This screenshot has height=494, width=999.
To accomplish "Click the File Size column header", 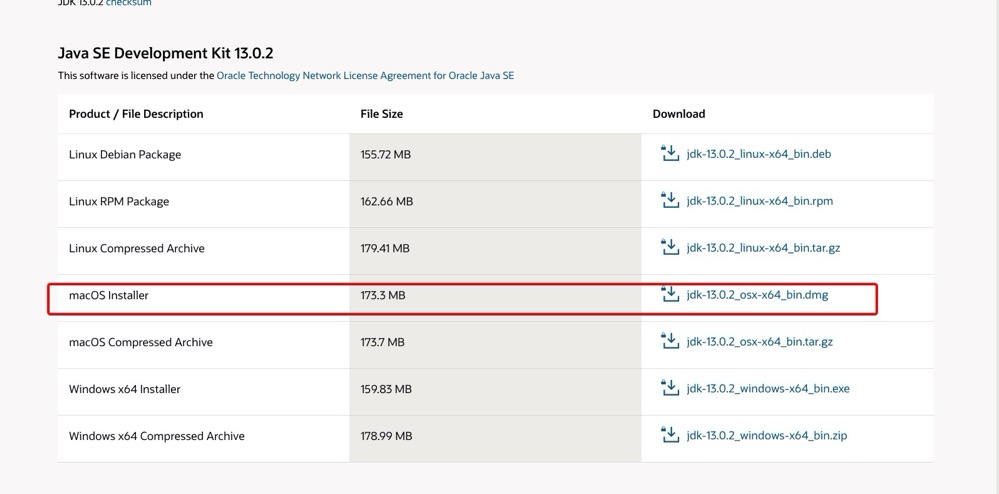I will (x=382, y=114).
